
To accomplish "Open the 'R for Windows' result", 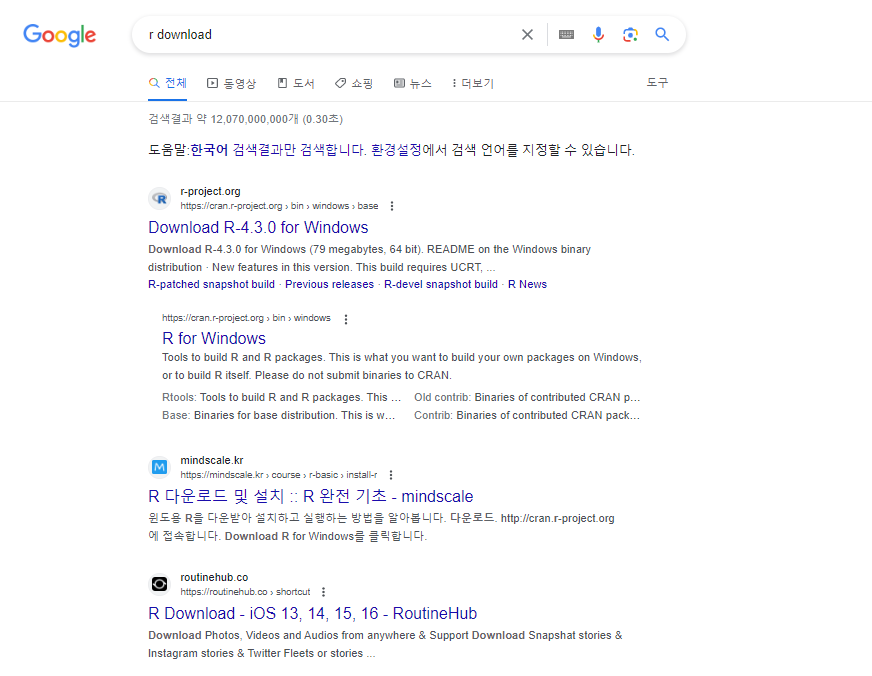I will click(x=214, y=339).
